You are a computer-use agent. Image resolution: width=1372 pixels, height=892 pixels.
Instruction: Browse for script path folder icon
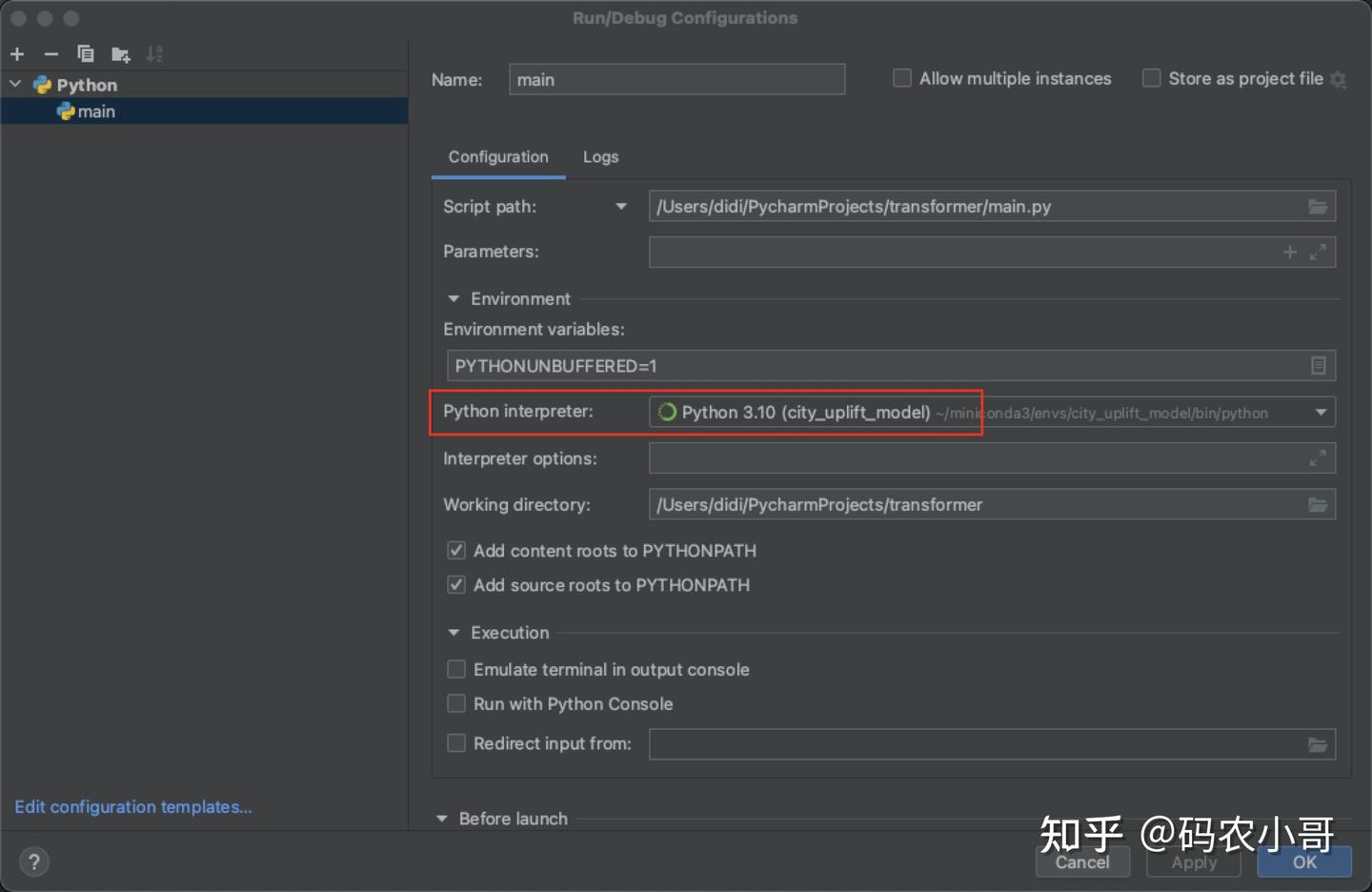pyautogui.click(x=1318, y=207)
